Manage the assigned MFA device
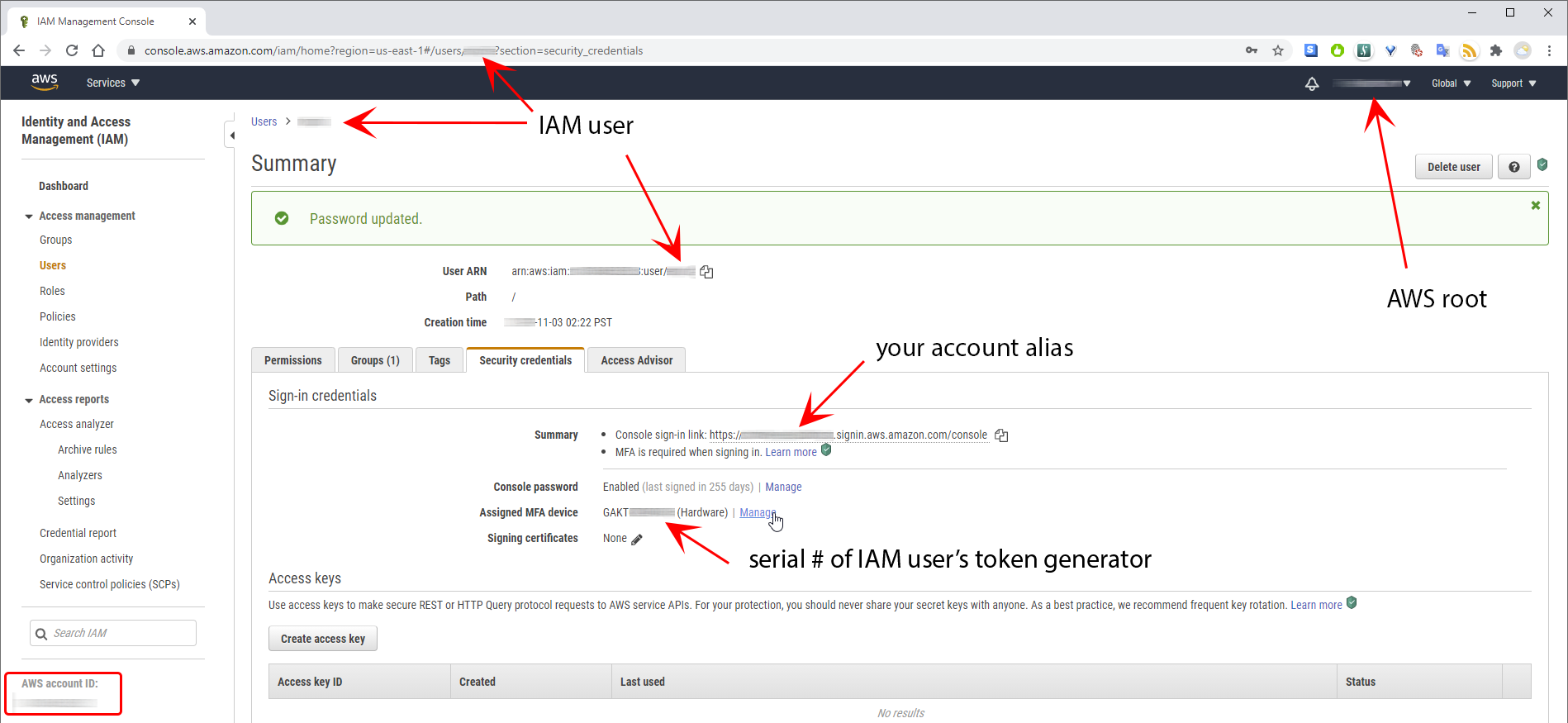Viewport: 1568px width, 723px height. point(757,512)
